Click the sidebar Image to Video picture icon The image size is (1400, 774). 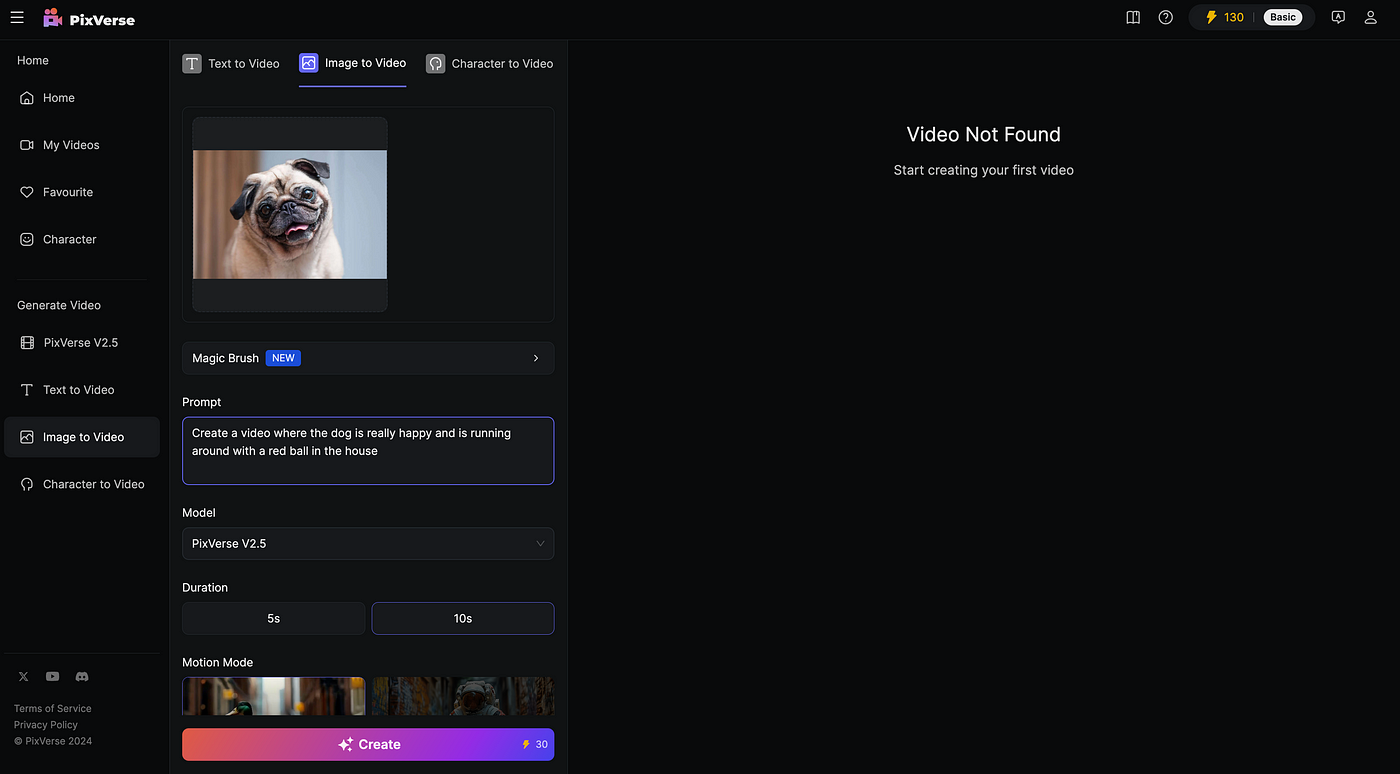point(27,437)
